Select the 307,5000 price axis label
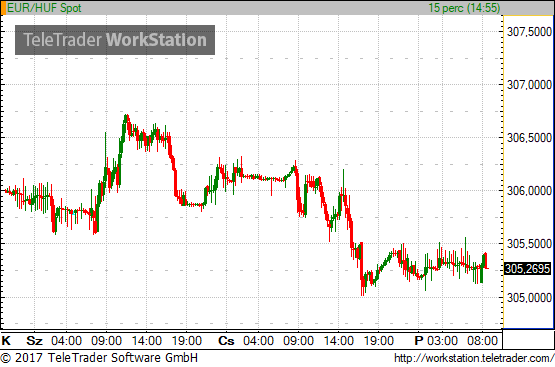This screenshot has height=367, width=555. (x=529, y=31)
